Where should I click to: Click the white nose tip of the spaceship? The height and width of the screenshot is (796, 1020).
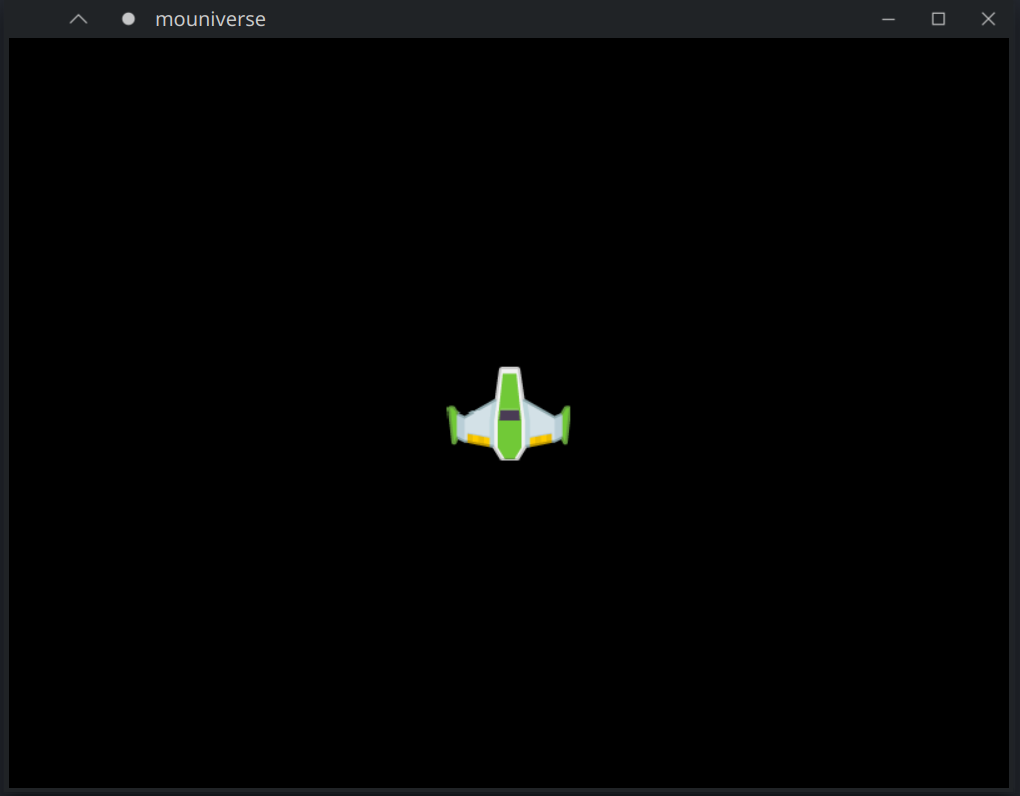tap(510, 371)
